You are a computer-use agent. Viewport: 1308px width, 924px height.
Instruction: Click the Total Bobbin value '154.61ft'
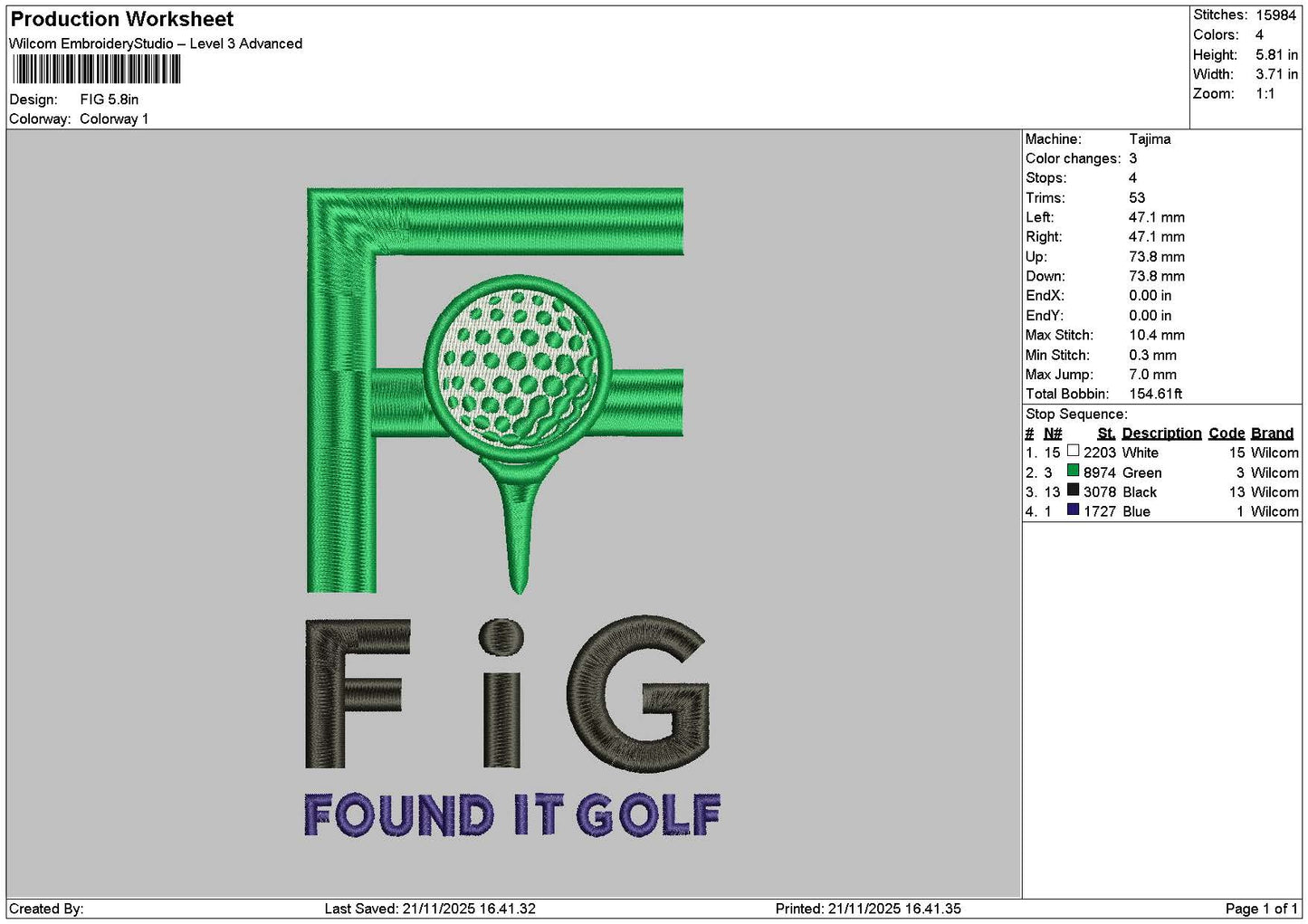click(1156, 394)
